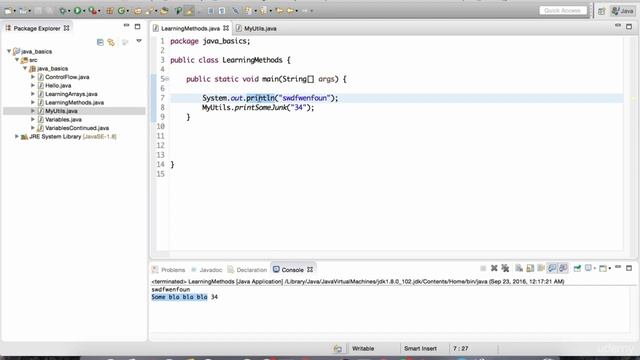Viewport: 640px width, 360px height.
Task: Maximize the Console view
Action: click(629, 268)
